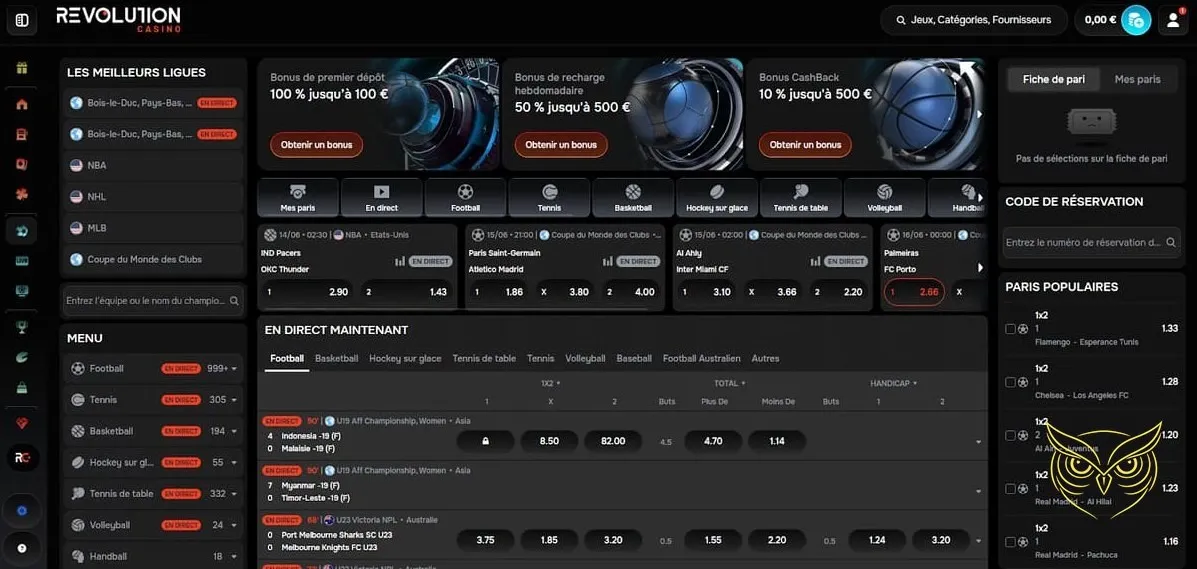Switch to Tennis de table live tab
The width and height of the screenshot is (1197, 569).
point(484,358)
